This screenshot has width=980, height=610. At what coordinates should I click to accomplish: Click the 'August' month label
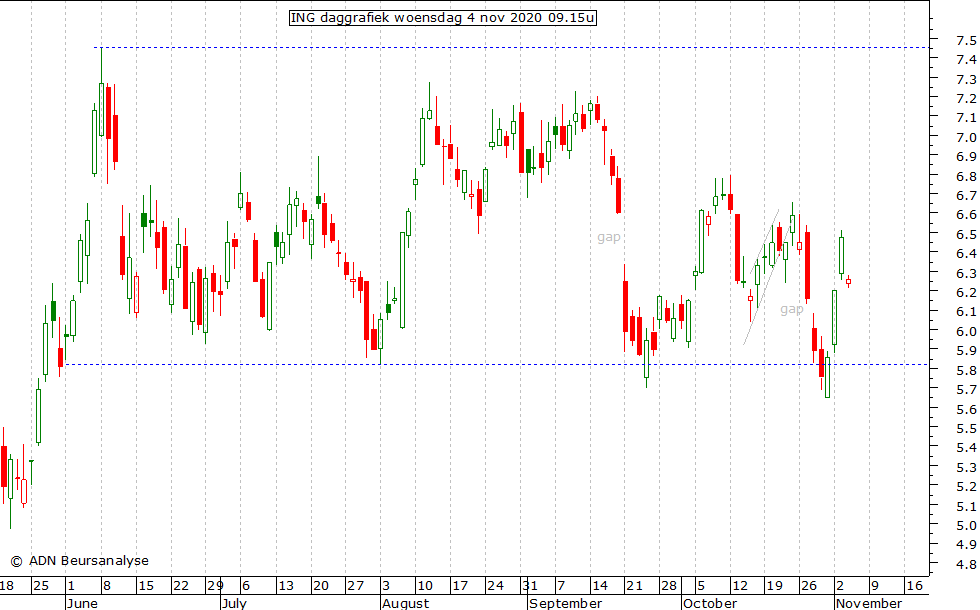406,603
